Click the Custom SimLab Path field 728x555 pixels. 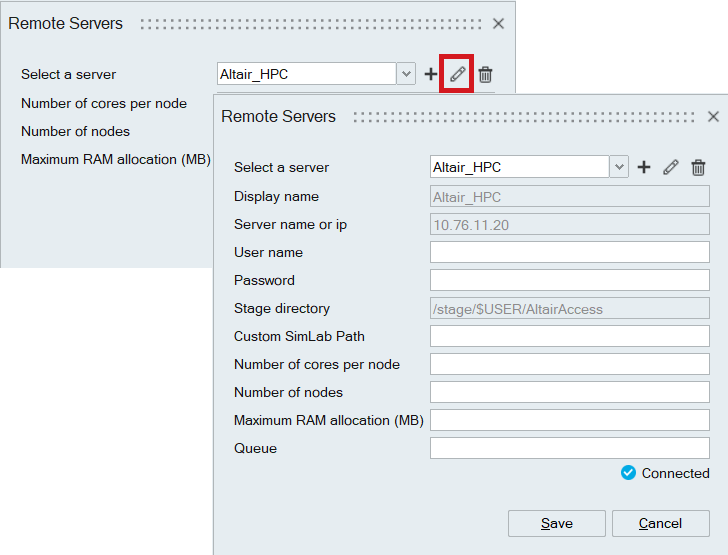pos(569,336)
